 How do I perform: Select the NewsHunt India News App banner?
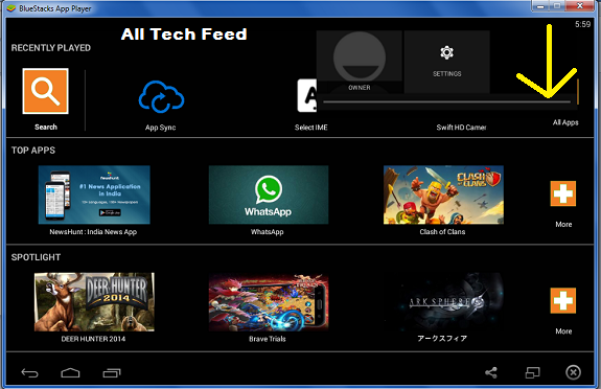(x=94, y=195)
